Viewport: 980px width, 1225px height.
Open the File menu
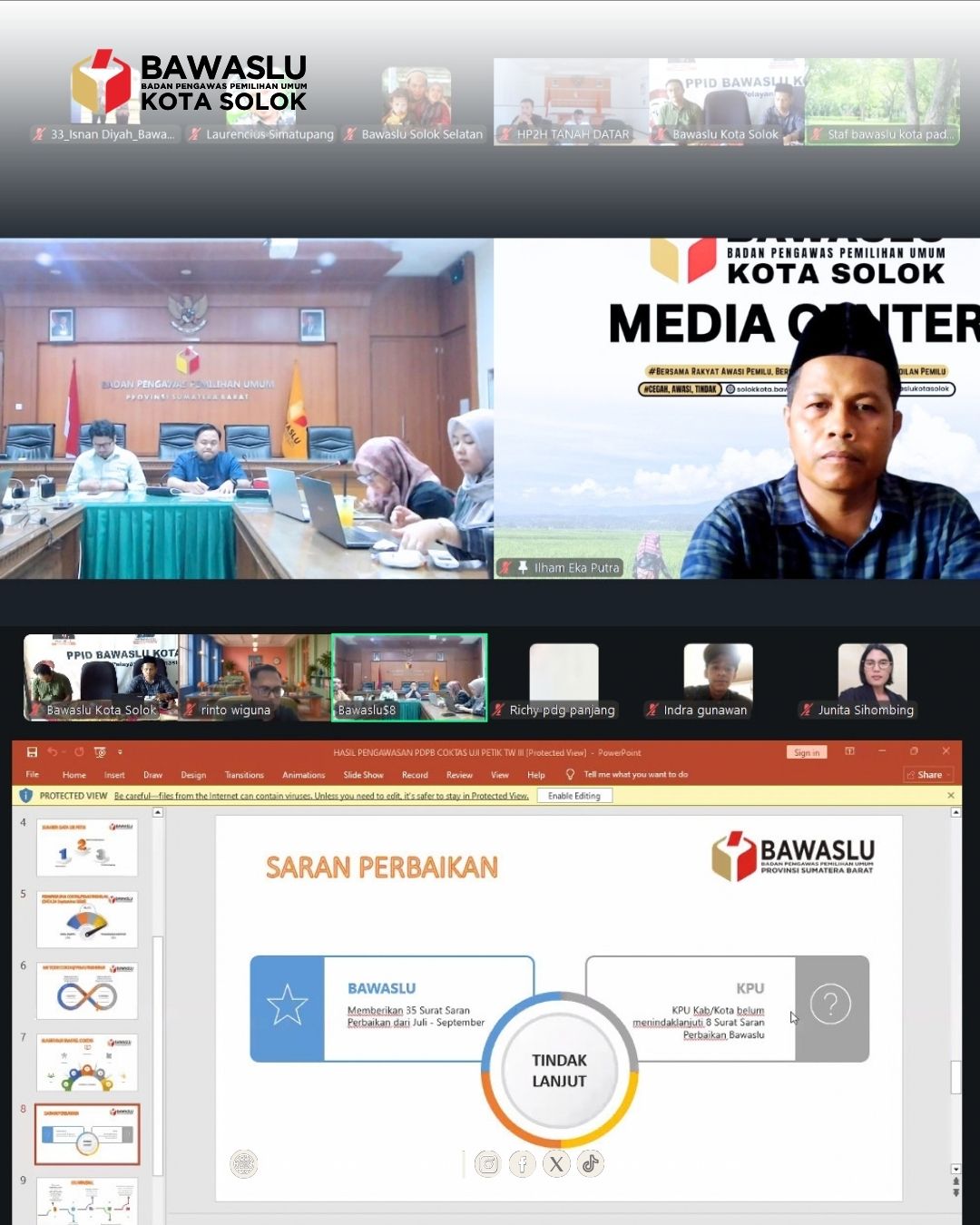[x=33, y=775]
